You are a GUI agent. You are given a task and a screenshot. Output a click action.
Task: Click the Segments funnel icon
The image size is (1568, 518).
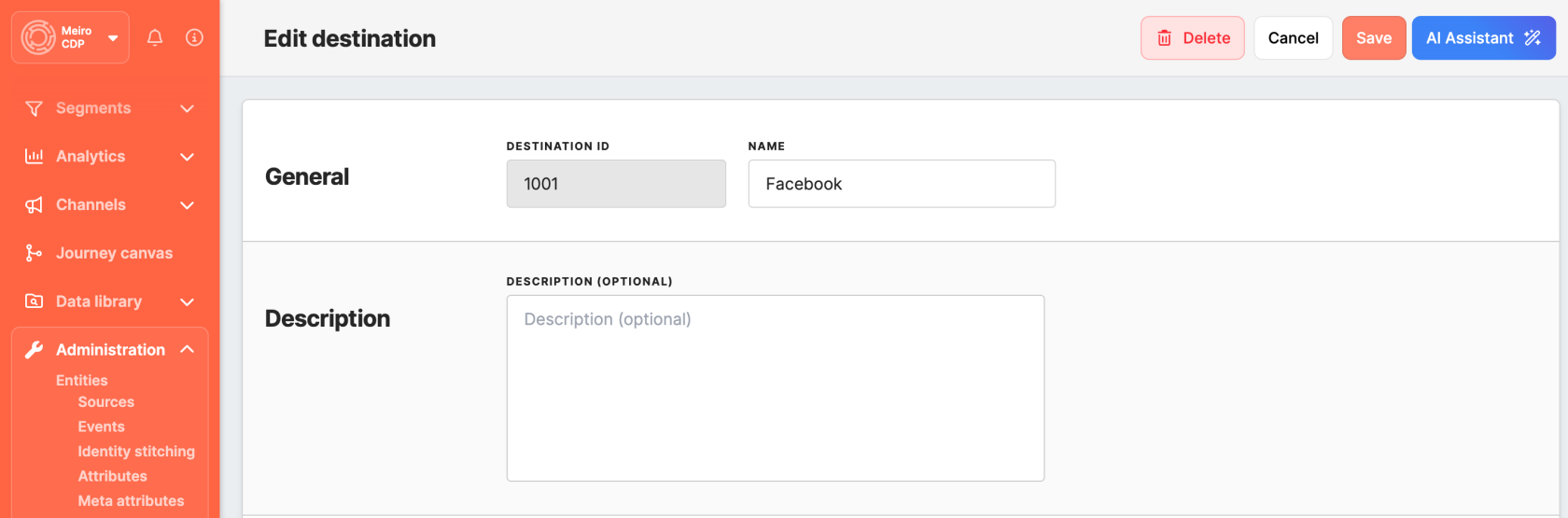pos(35,108)
